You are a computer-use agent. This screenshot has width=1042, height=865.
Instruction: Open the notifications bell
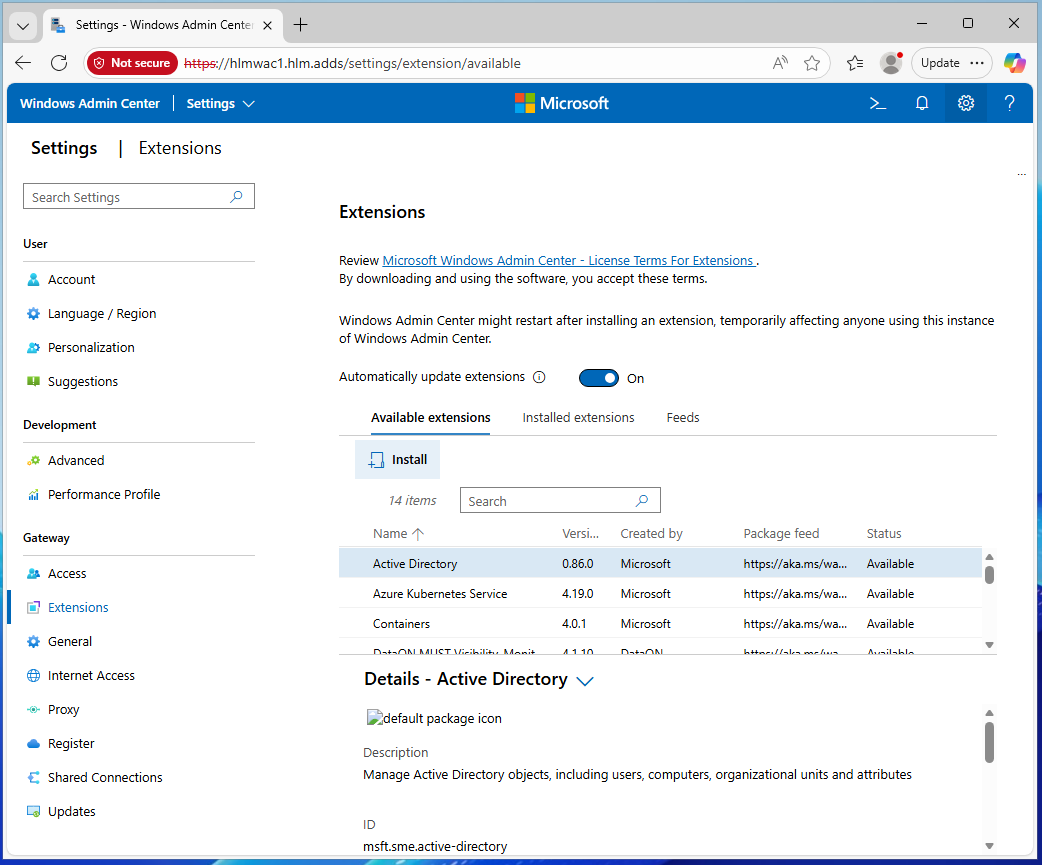[x=922, y=103]
